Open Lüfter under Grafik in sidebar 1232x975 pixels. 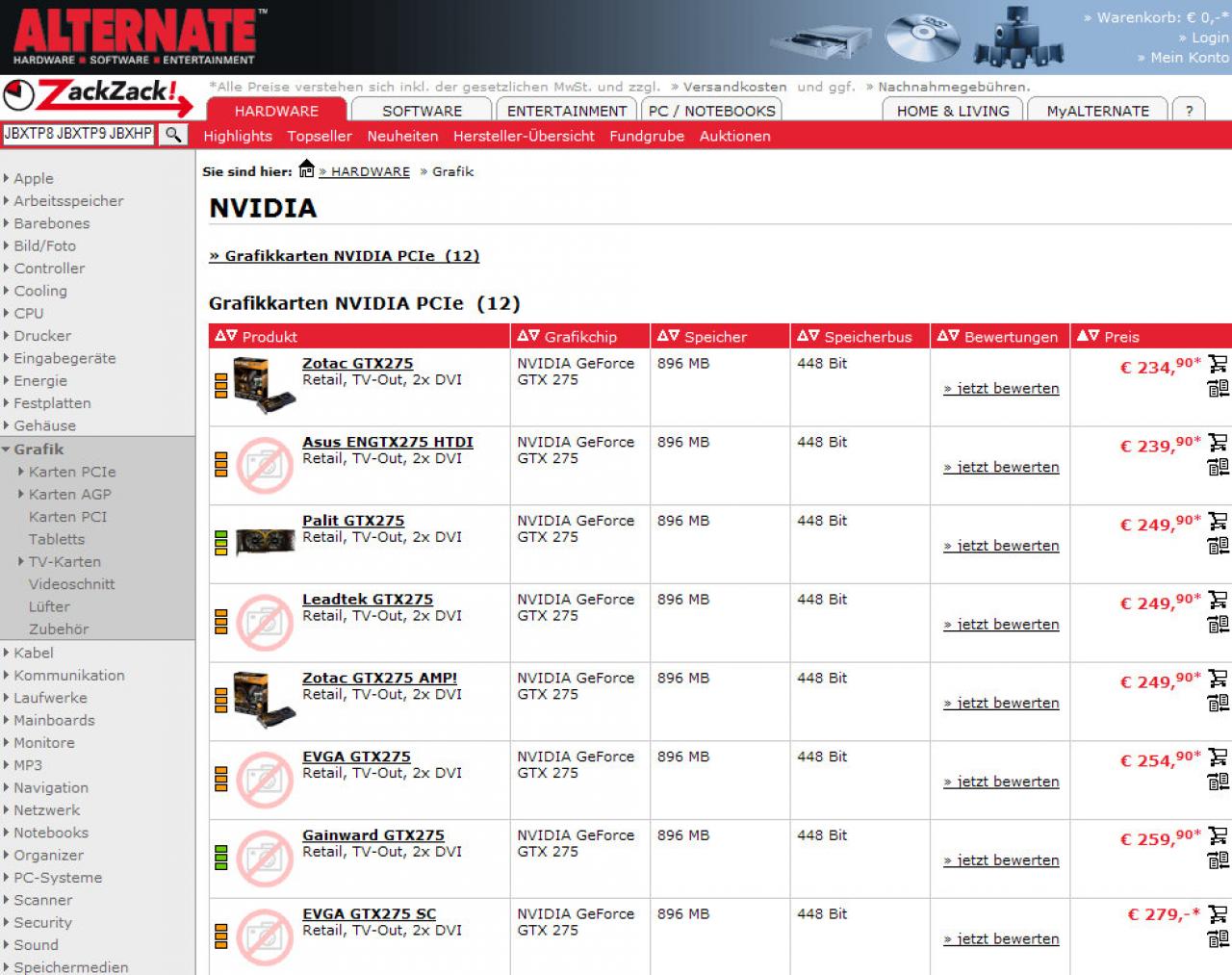(x=49, y=606)
